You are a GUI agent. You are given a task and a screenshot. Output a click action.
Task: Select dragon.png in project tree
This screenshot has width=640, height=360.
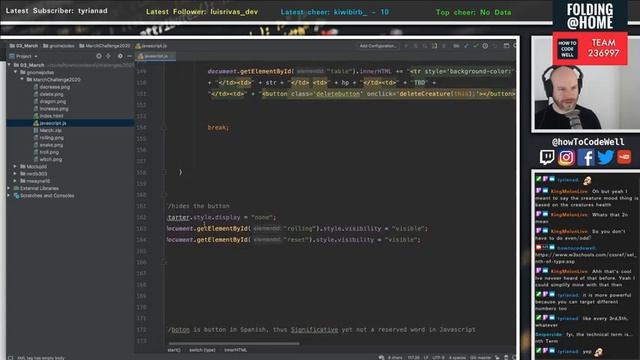click(x=52, y=101)
